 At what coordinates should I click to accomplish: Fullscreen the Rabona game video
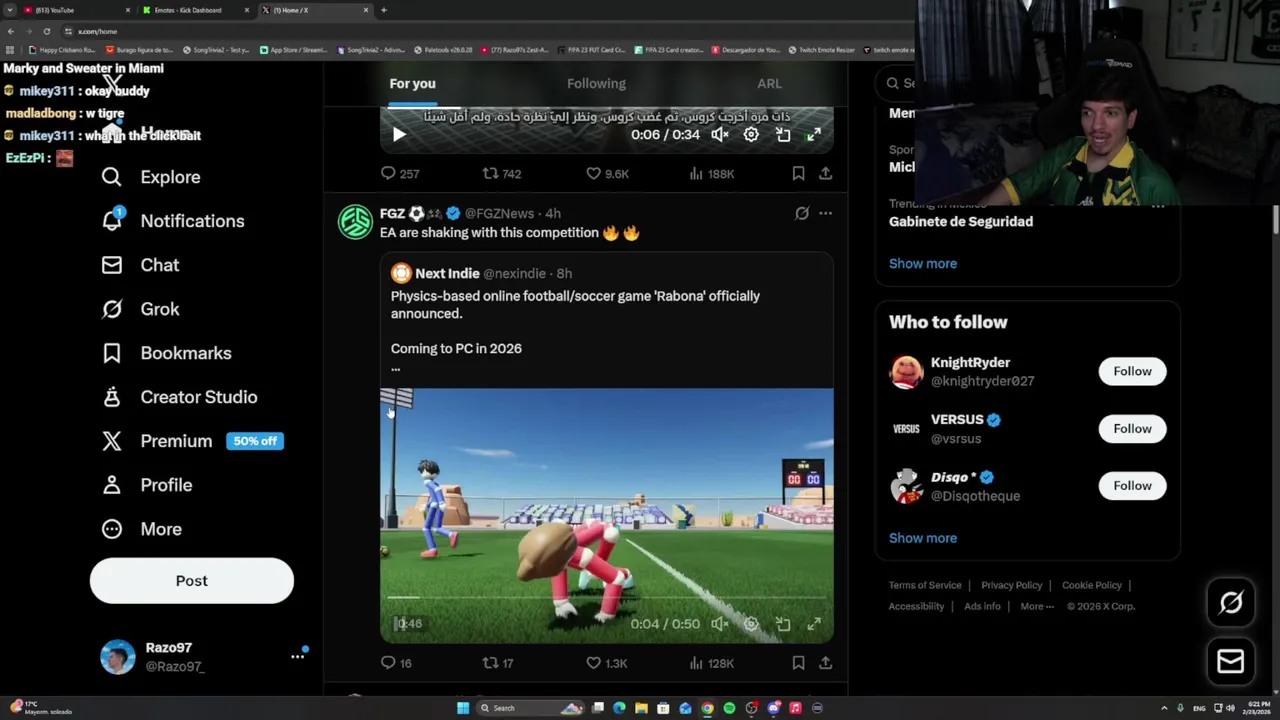coord(814,624)
